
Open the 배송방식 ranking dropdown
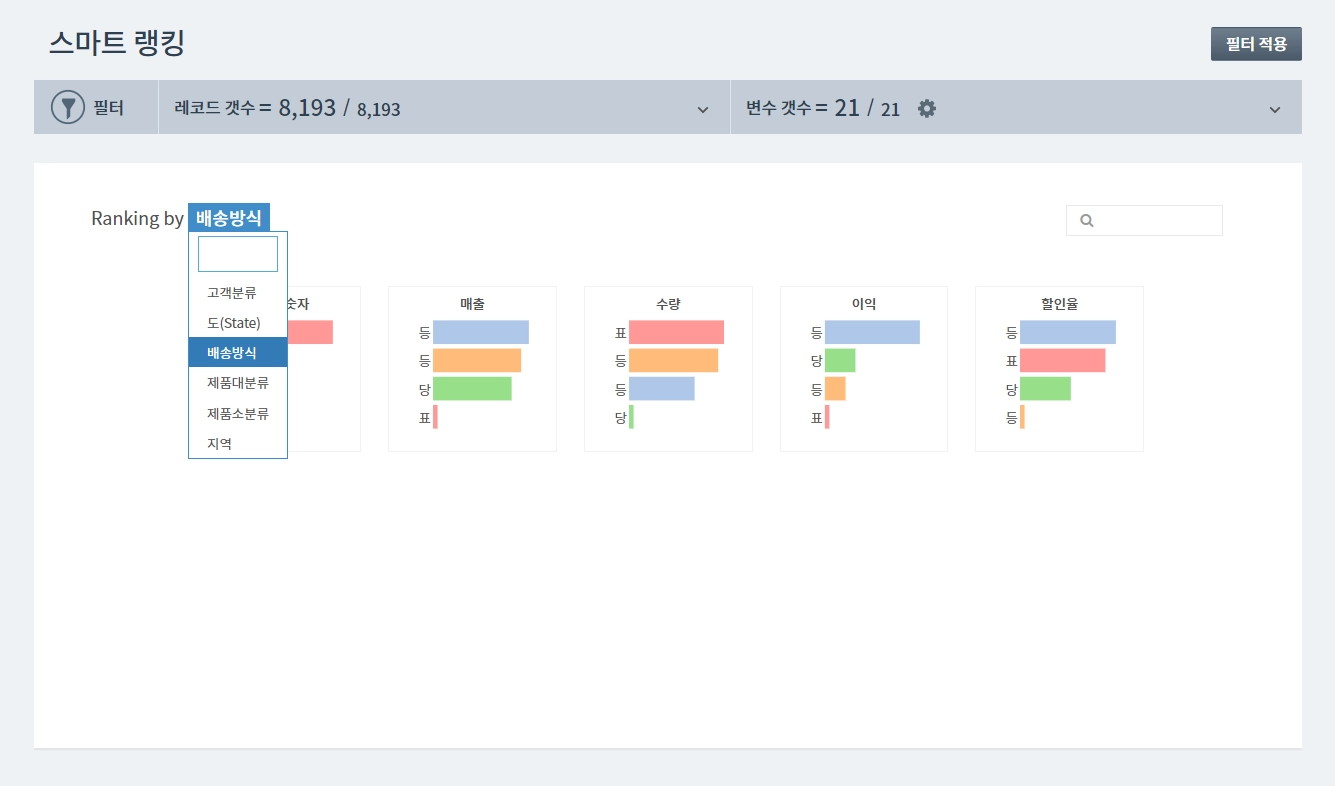[229, 218]
